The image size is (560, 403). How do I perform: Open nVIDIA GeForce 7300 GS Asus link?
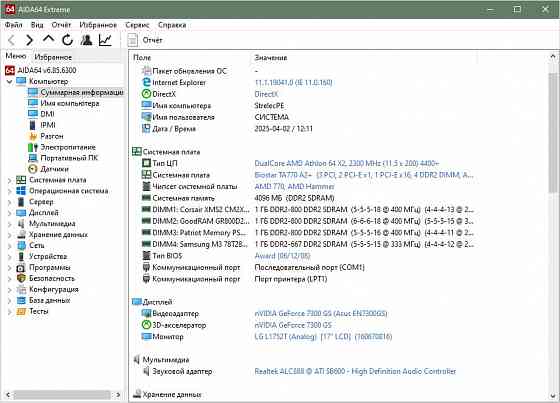pos(321,313)
